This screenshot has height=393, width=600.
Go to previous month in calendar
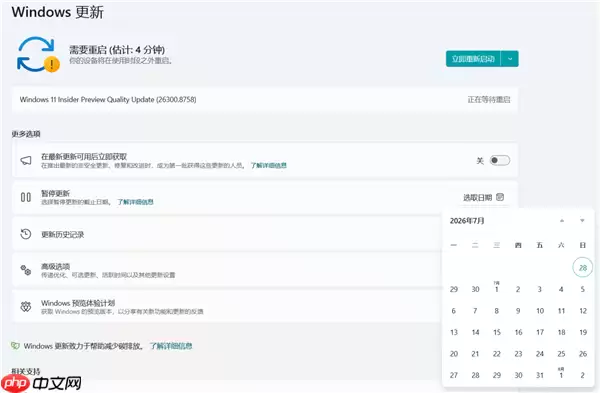562,221
